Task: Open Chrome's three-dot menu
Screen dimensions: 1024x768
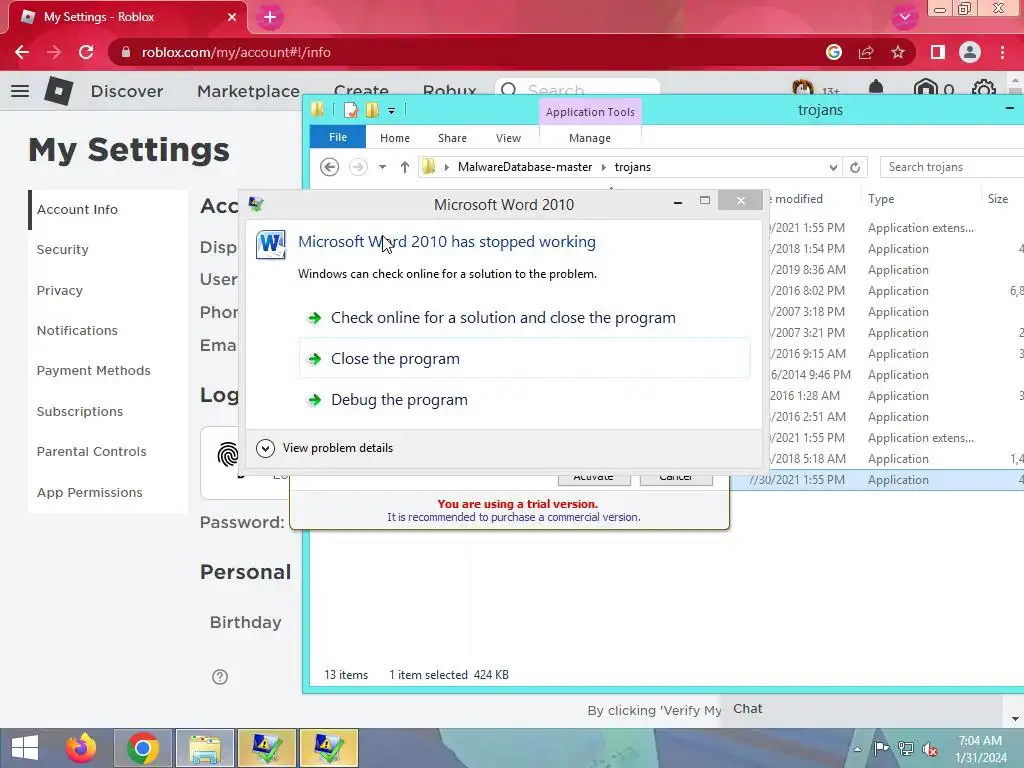Action: (x=1002, y=52)
